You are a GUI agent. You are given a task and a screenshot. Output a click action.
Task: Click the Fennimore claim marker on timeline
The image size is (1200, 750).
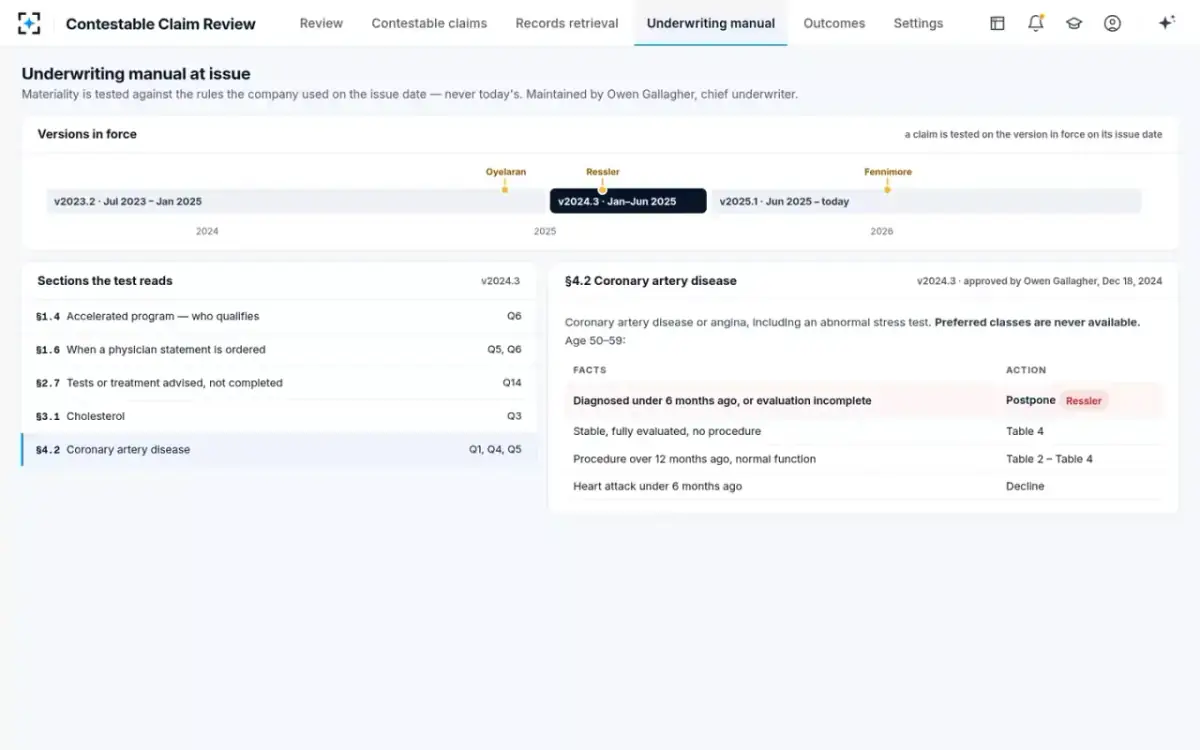(888, 178)
